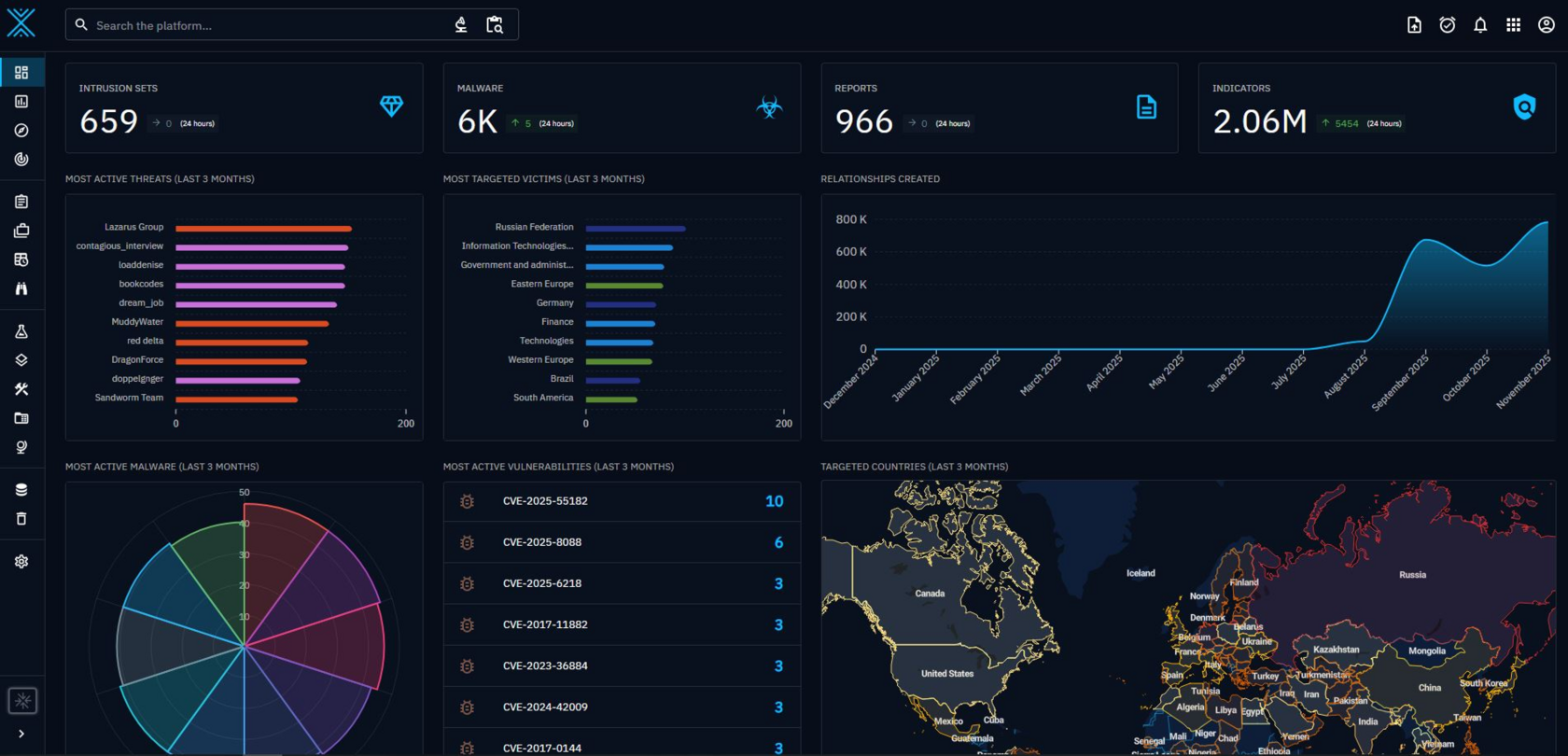Open the CVE-2025-55182 vulnerability row
Image resolution: width=1568 pixels, height=756 pixels.
click(622, 501)
